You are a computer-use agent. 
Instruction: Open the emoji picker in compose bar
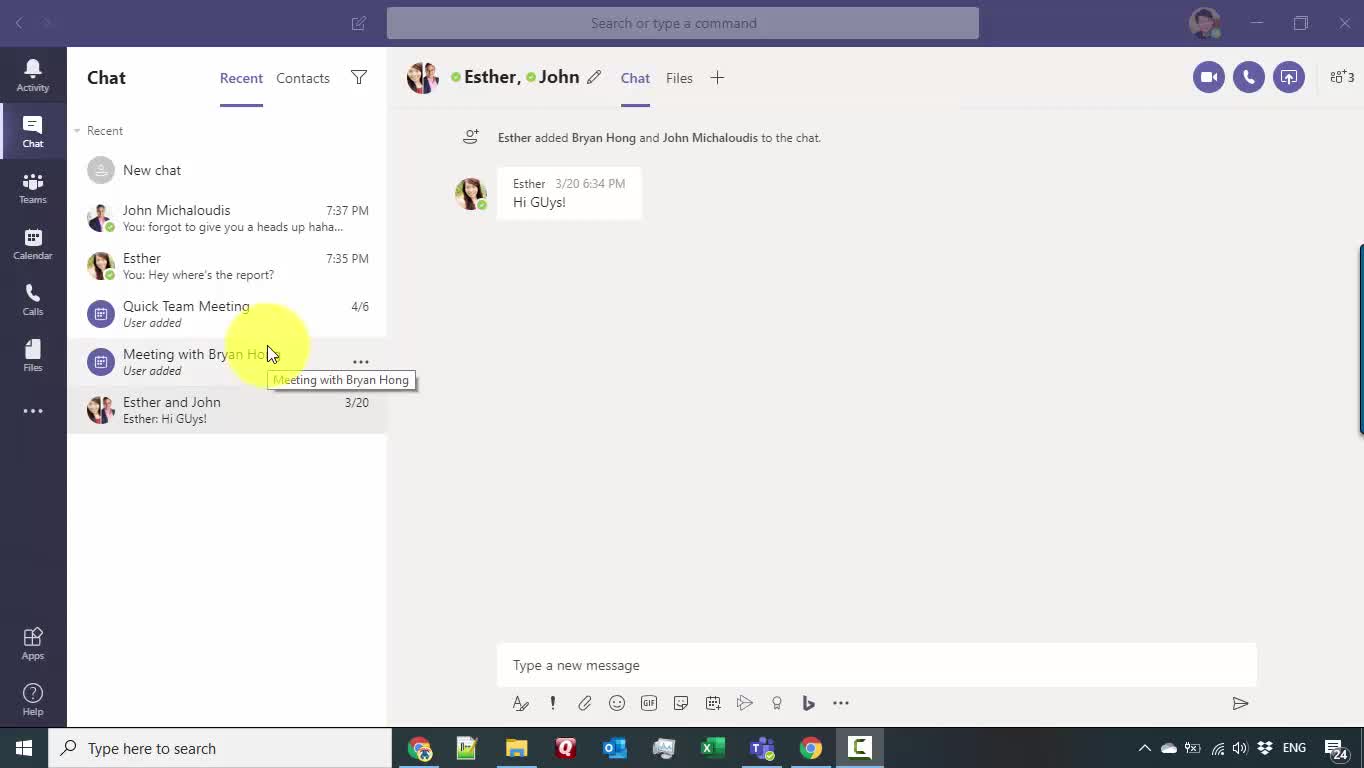coord(617,703)
